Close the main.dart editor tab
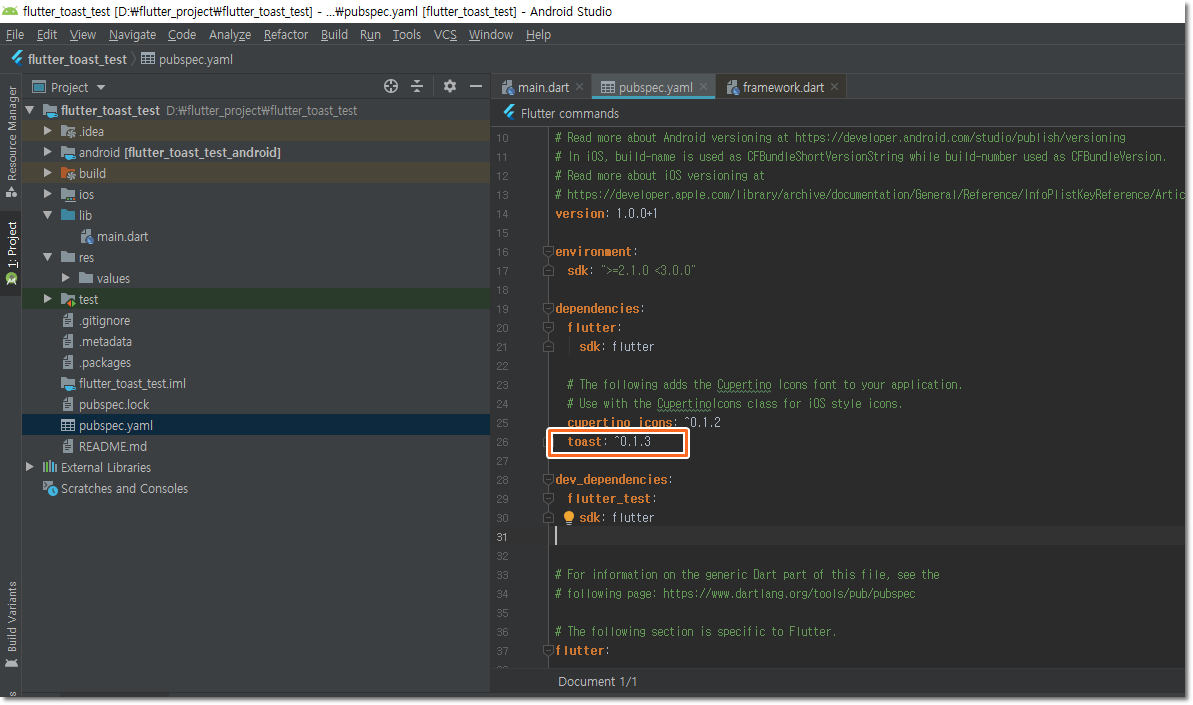 click(x=580, y=87)
